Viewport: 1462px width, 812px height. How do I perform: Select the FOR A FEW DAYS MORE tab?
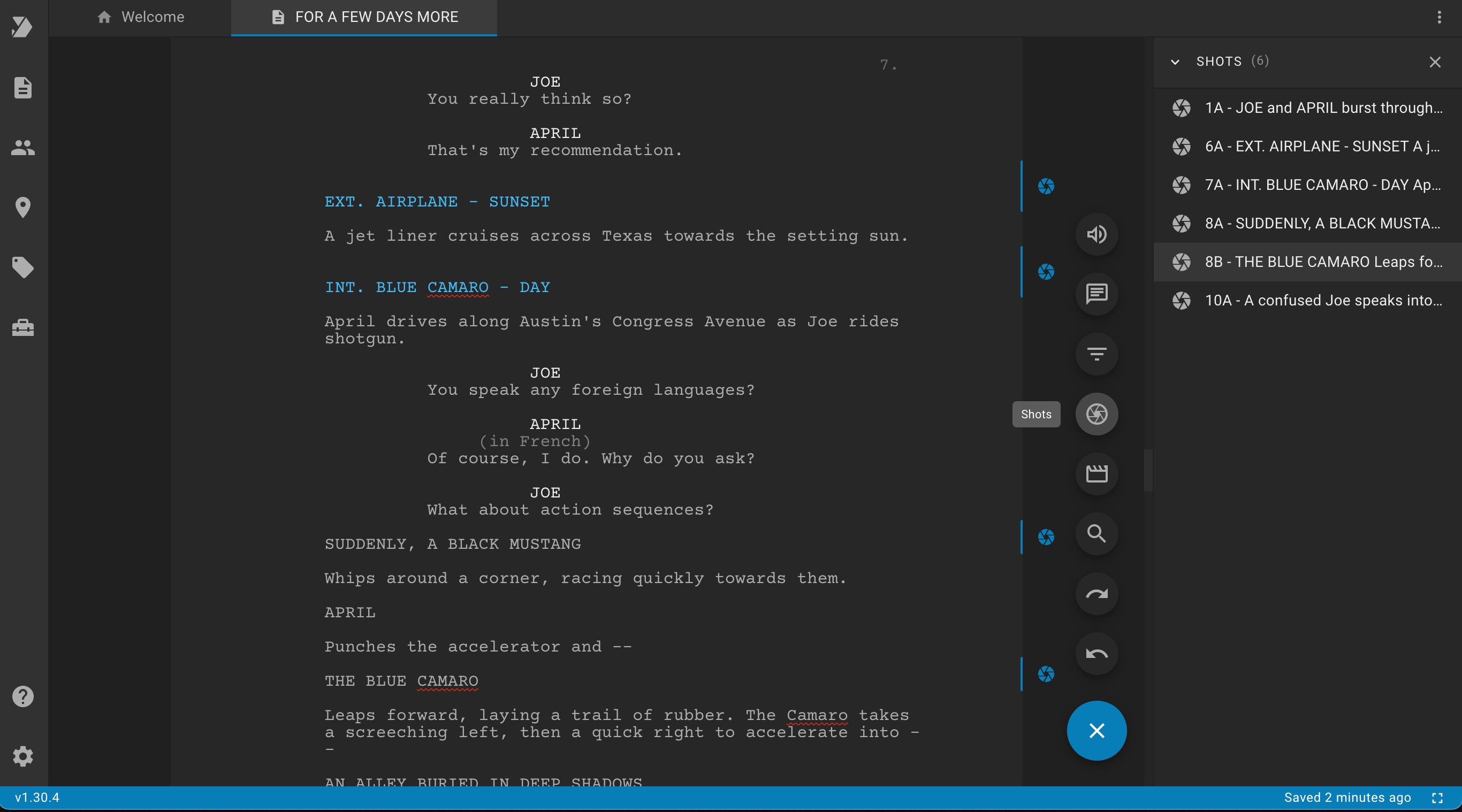(x=364, y=17)
